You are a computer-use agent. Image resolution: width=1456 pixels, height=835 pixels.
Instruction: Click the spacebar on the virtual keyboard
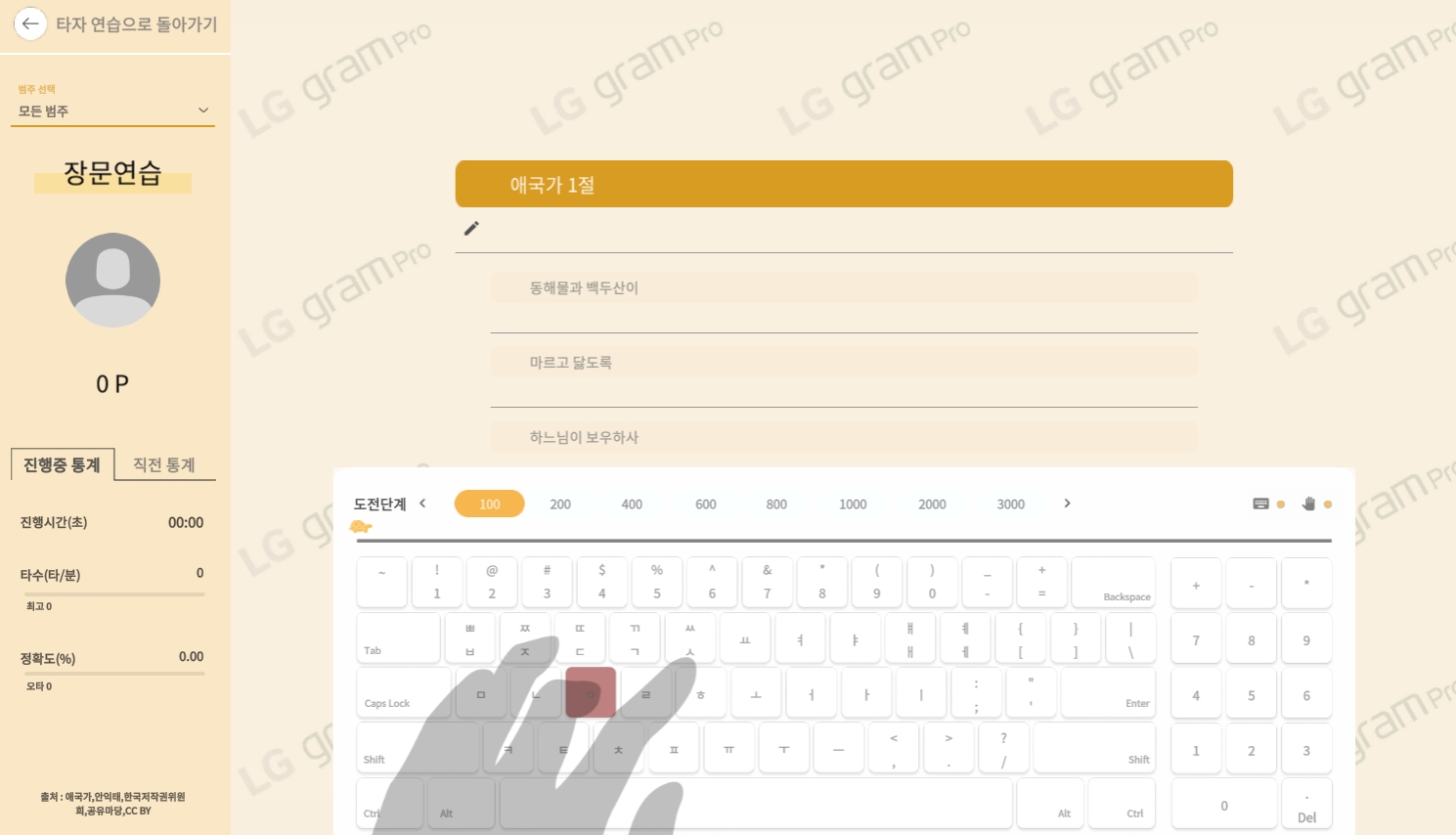756,803
